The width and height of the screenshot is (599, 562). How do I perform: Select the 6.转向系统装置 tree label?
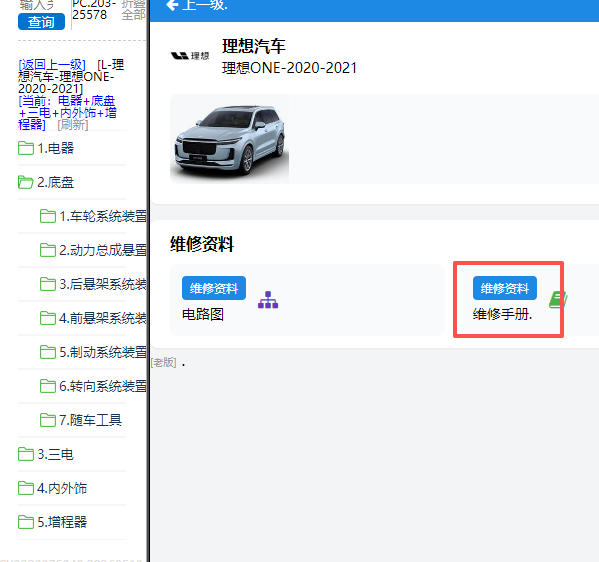click(103, 386)
